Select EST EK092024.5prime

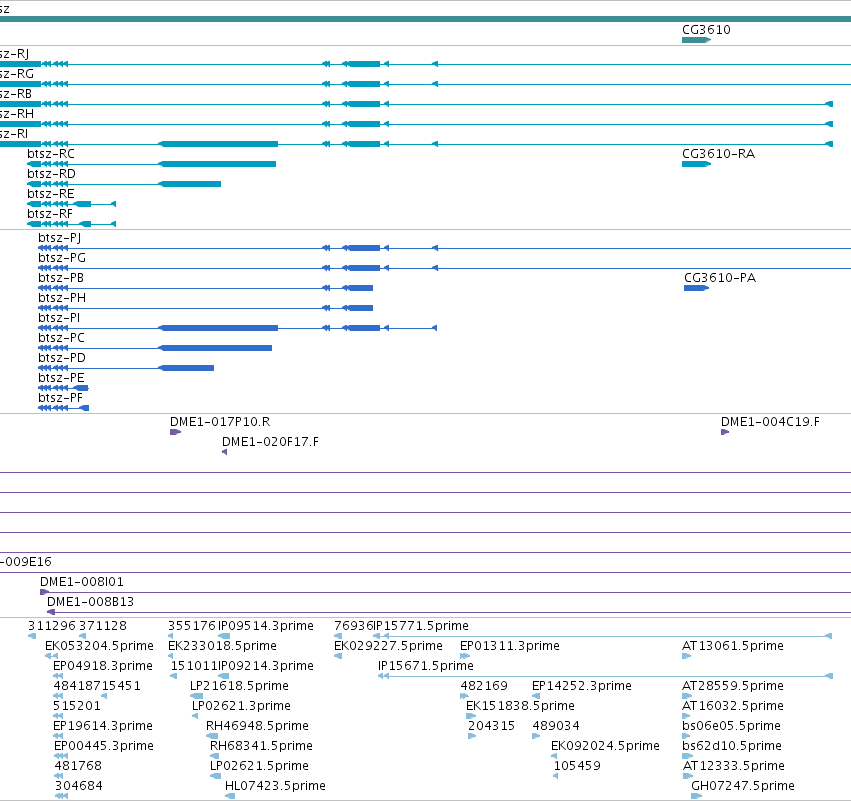605,746
